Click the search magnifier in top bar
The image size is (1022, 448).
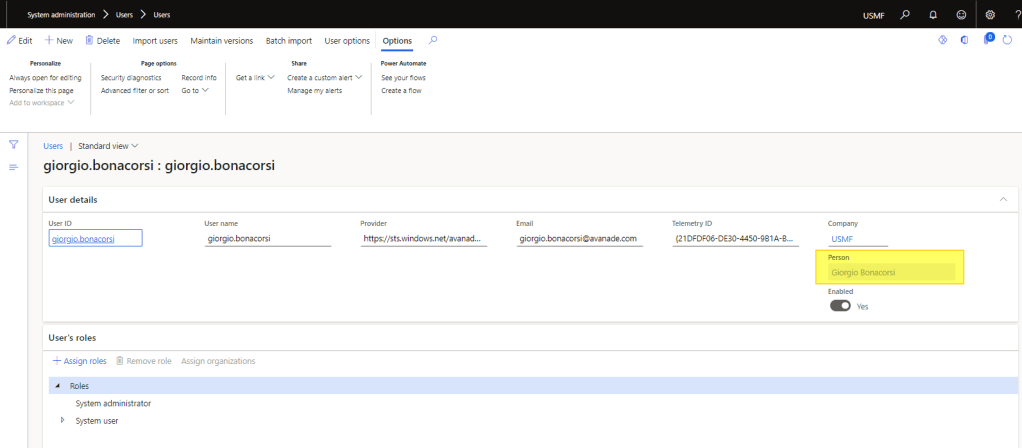point(905,15)
